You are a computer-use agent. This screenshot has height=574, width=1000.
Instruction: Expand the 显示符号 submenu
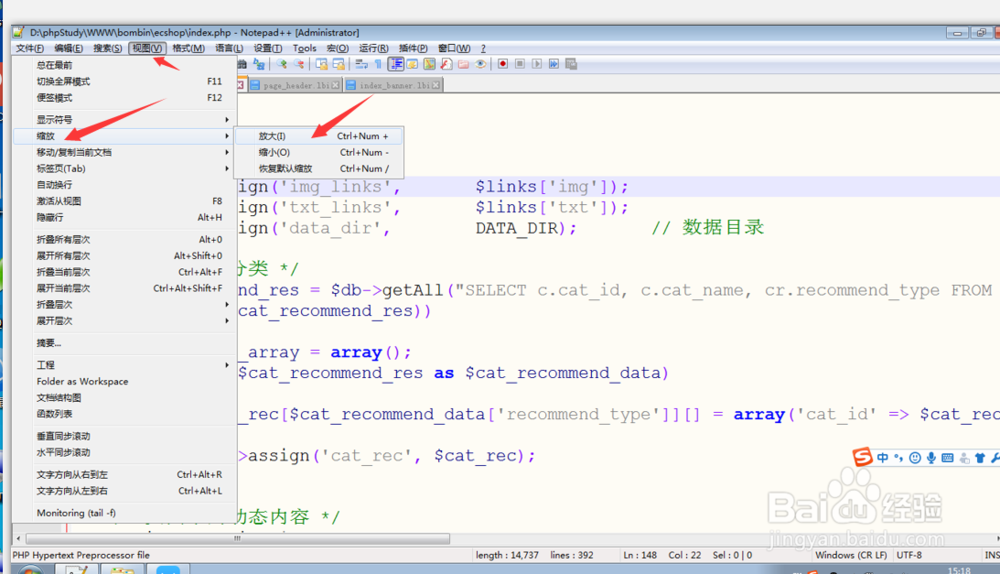[x=125, y=119]
